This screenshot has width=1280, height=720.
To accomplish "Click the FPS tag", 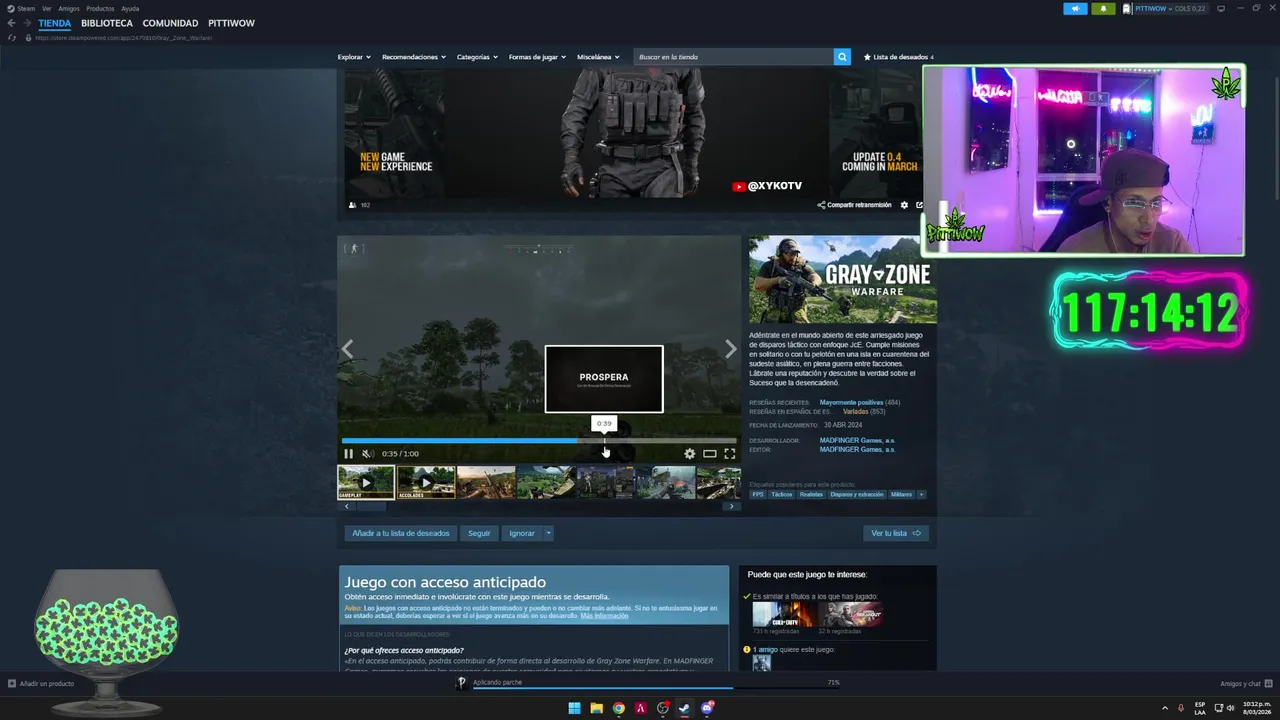I will click(758, 494).
